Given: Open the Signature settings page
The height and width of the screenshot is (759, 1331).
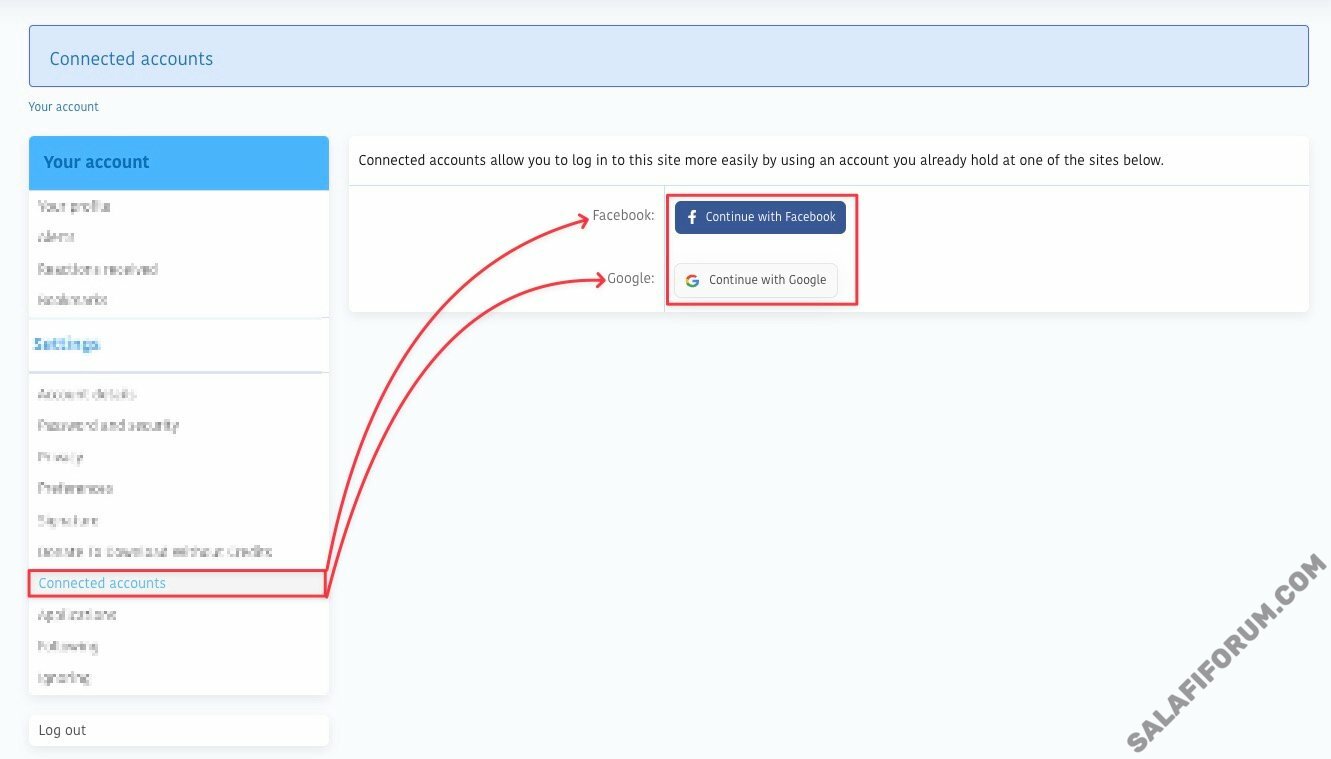Looking at the screenshot, I should pos(68,520).
